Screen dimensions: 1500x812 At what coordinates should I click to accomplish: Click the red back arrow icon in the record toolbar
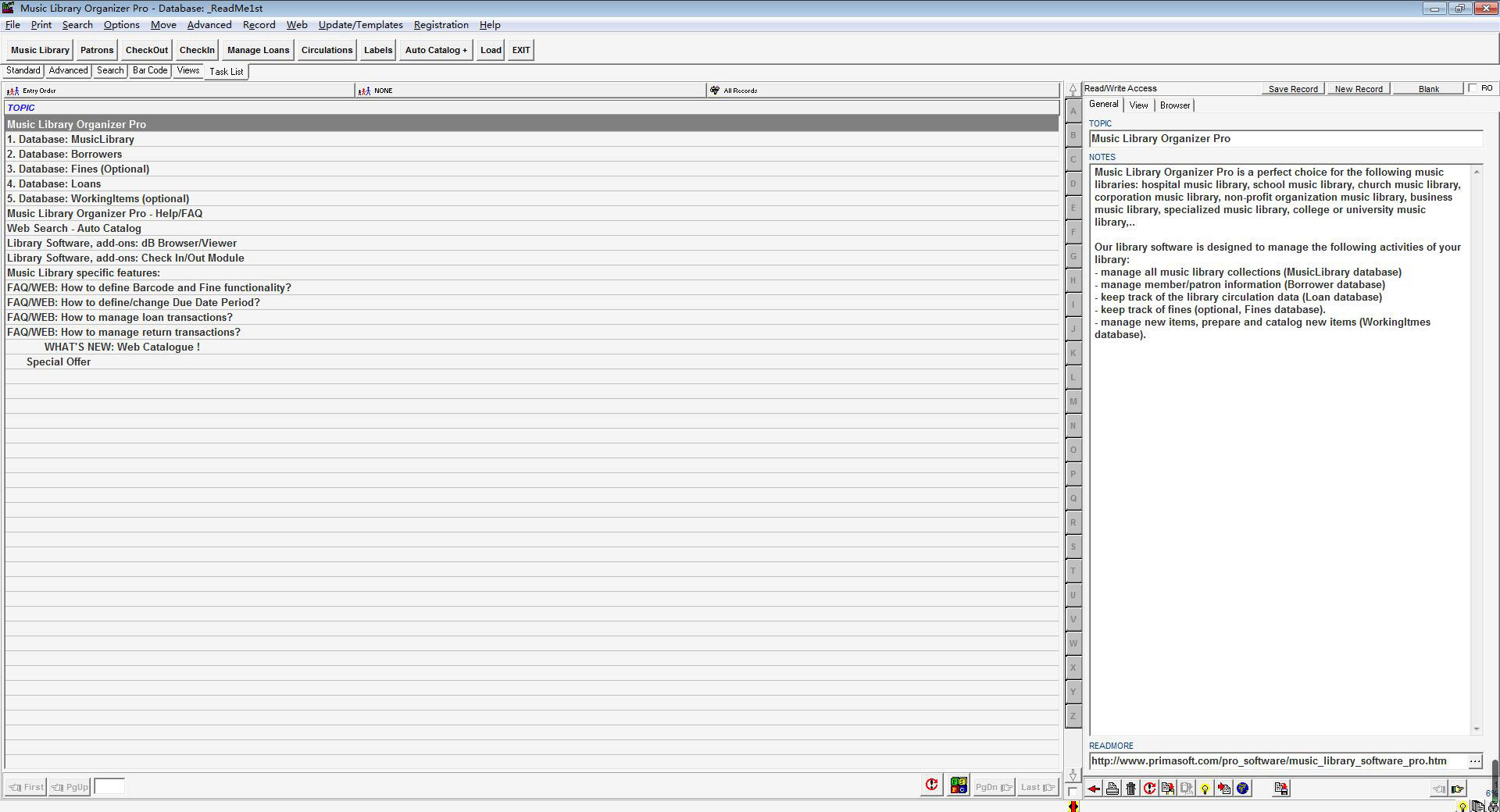(1094, 789)
